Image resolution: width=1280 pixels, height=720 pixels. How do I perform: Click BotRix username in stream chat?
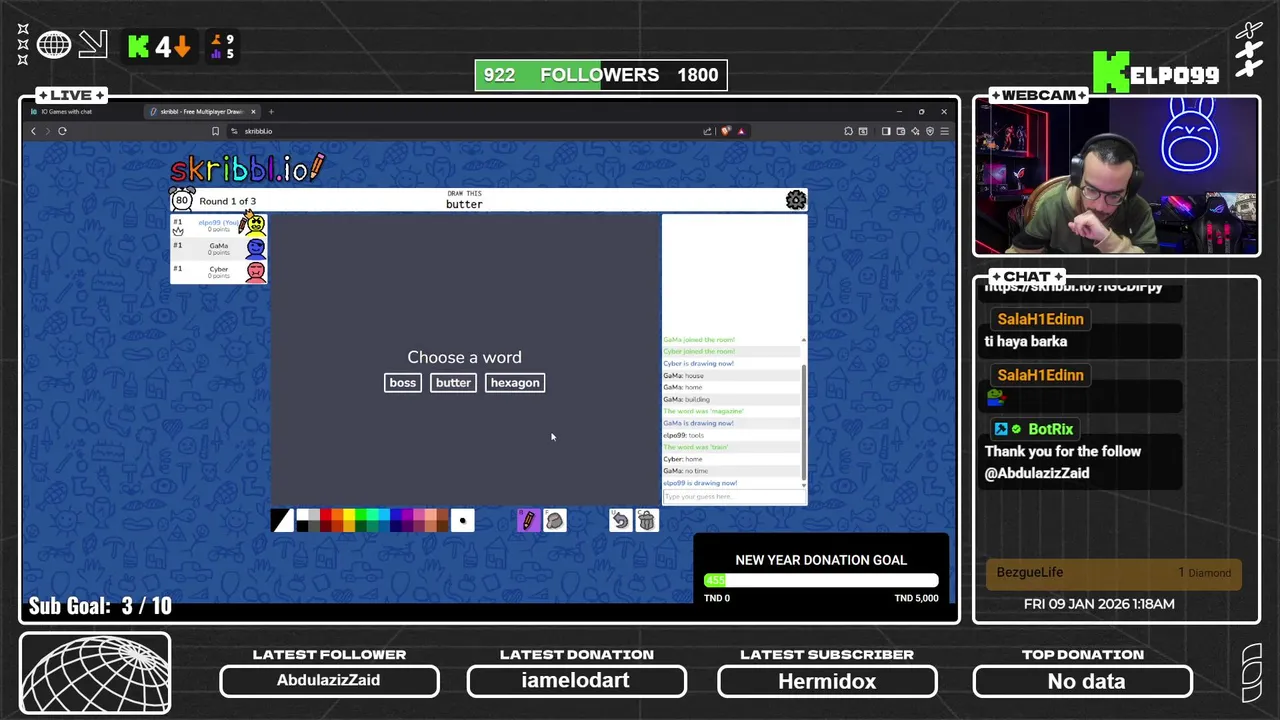(1050, 429)
